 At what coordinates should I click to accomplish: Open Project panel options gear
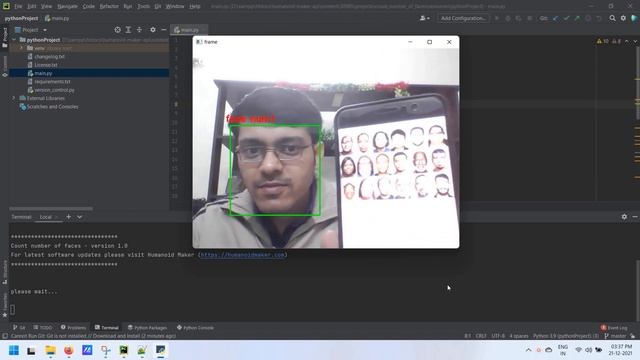point(153,30)
